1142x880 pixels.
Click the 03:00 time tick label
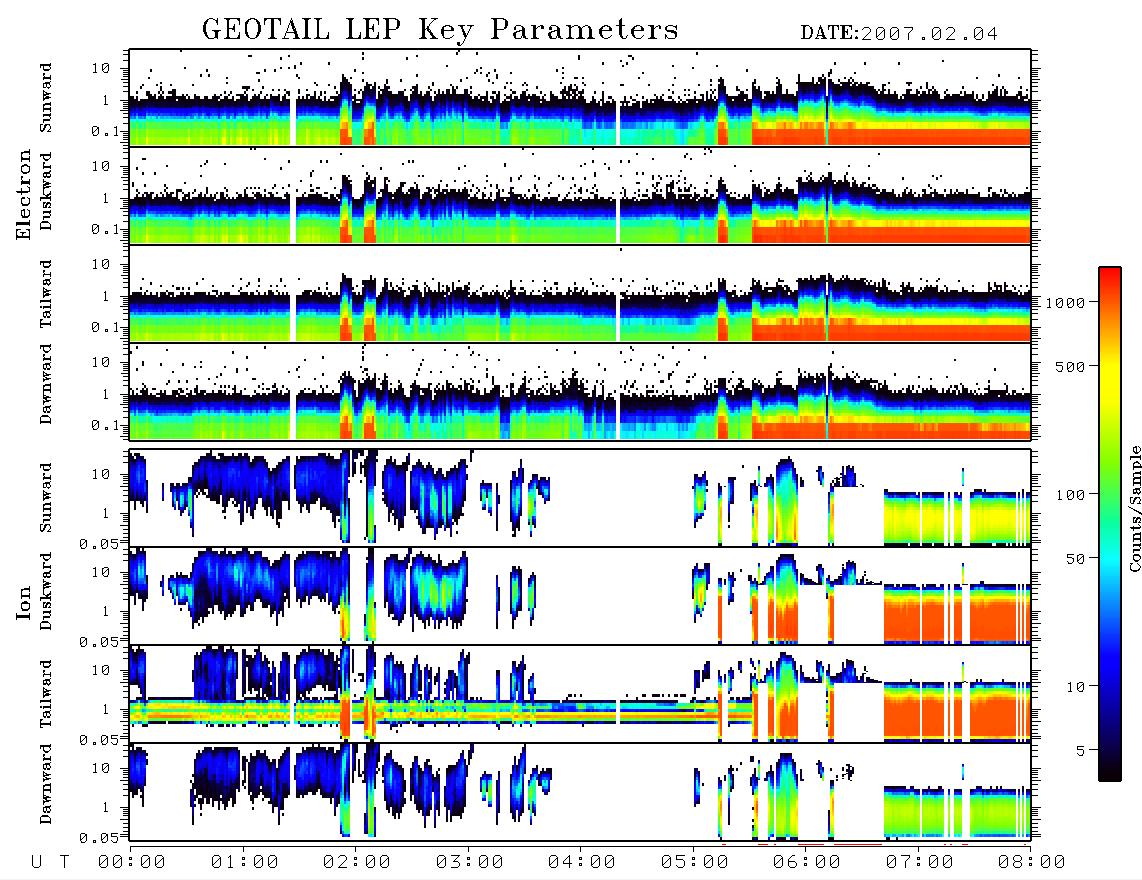click(469, 863)
